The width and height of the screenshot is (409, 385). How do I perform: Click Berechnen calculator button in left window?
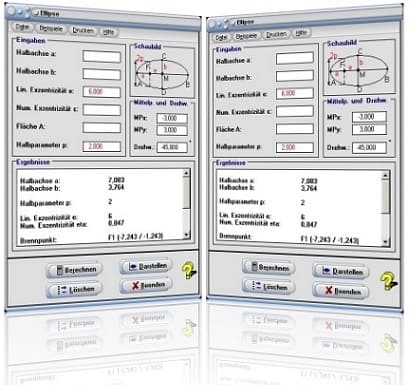[75, 270]
